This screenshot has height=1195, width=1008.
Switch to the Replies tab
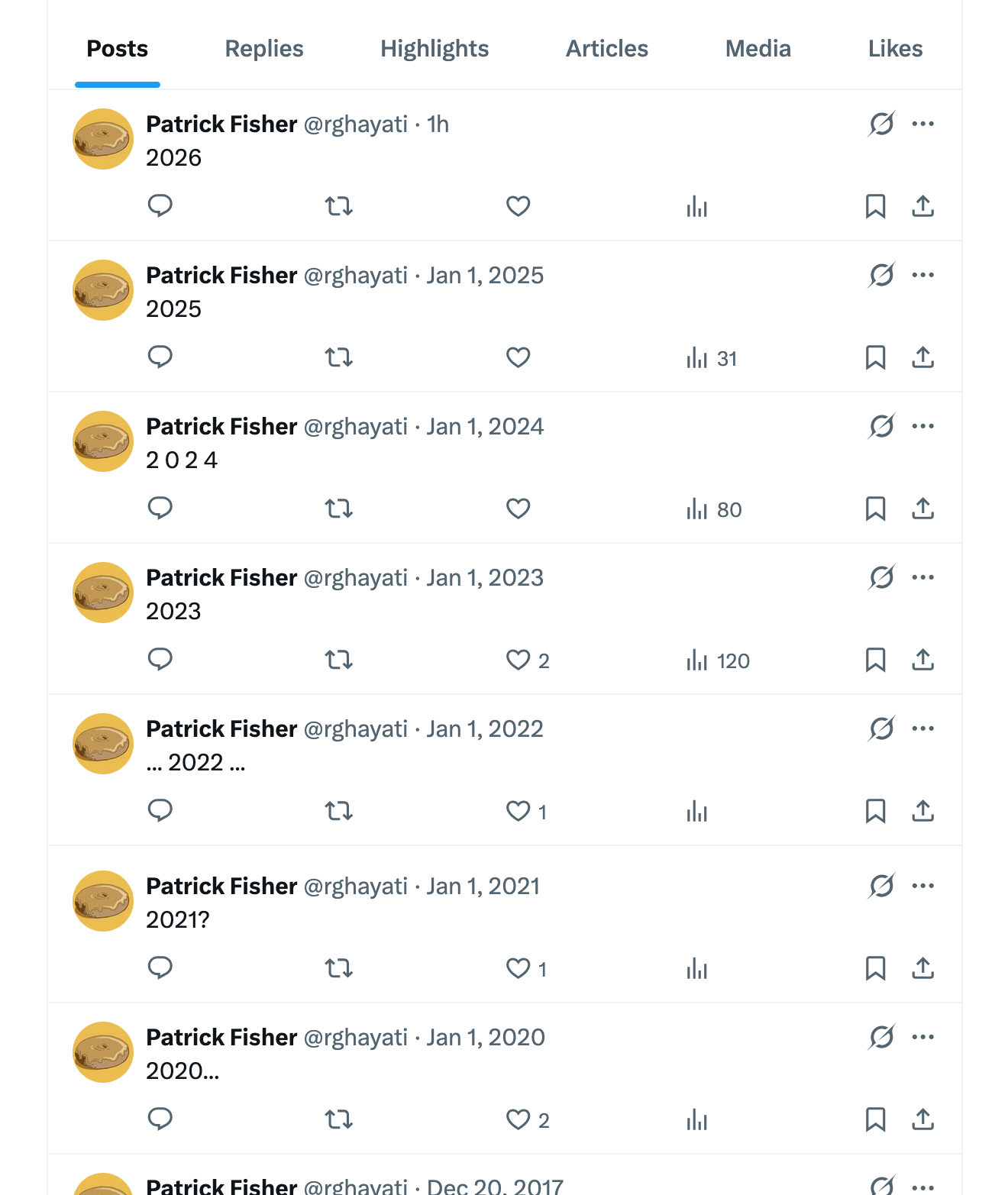[x=264, y=49]
